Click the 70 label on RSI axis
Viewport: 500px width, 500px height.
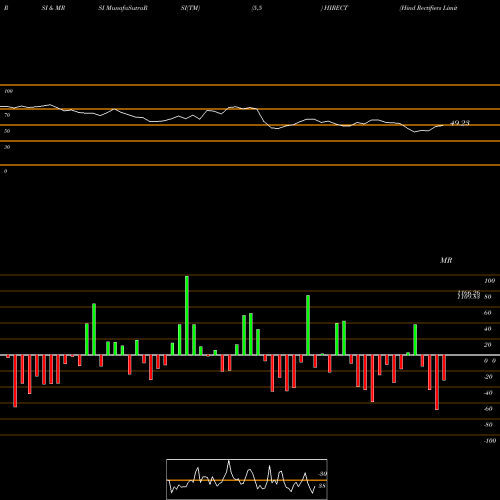pyautogui.click(x=7, y=115)
